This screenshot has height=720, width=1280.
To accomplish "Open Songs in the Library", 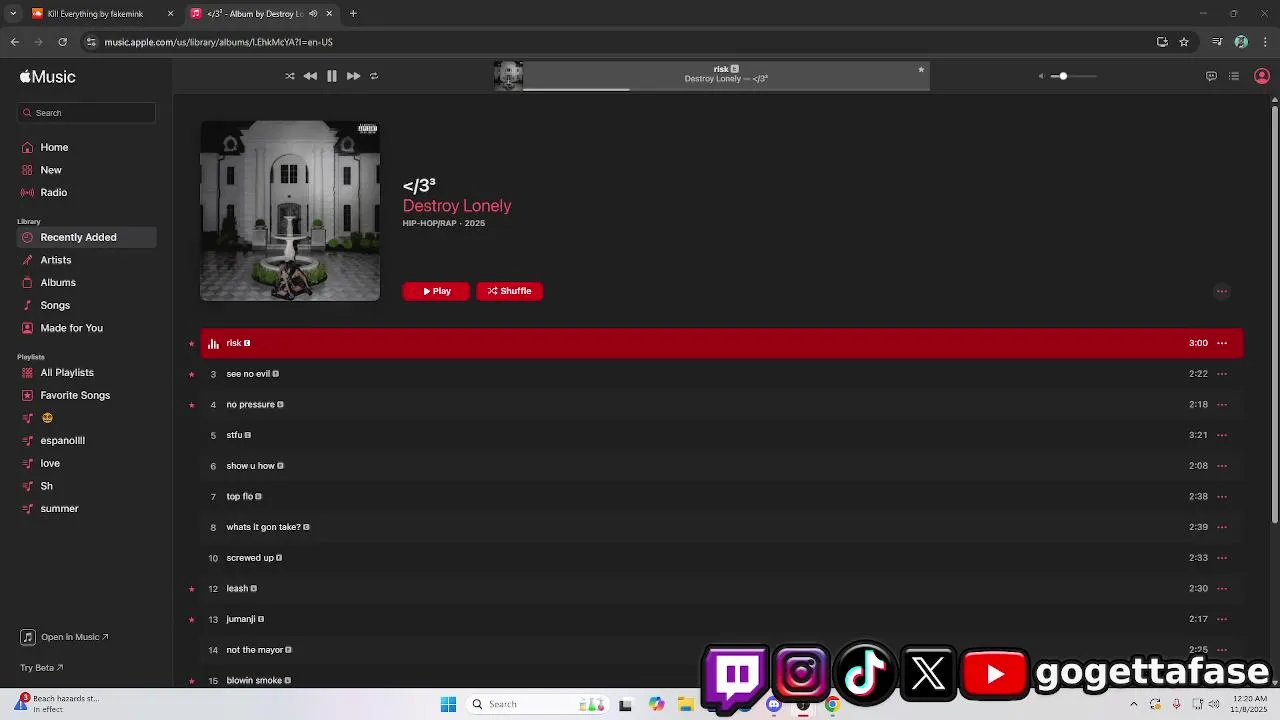I will coord(55,305).
